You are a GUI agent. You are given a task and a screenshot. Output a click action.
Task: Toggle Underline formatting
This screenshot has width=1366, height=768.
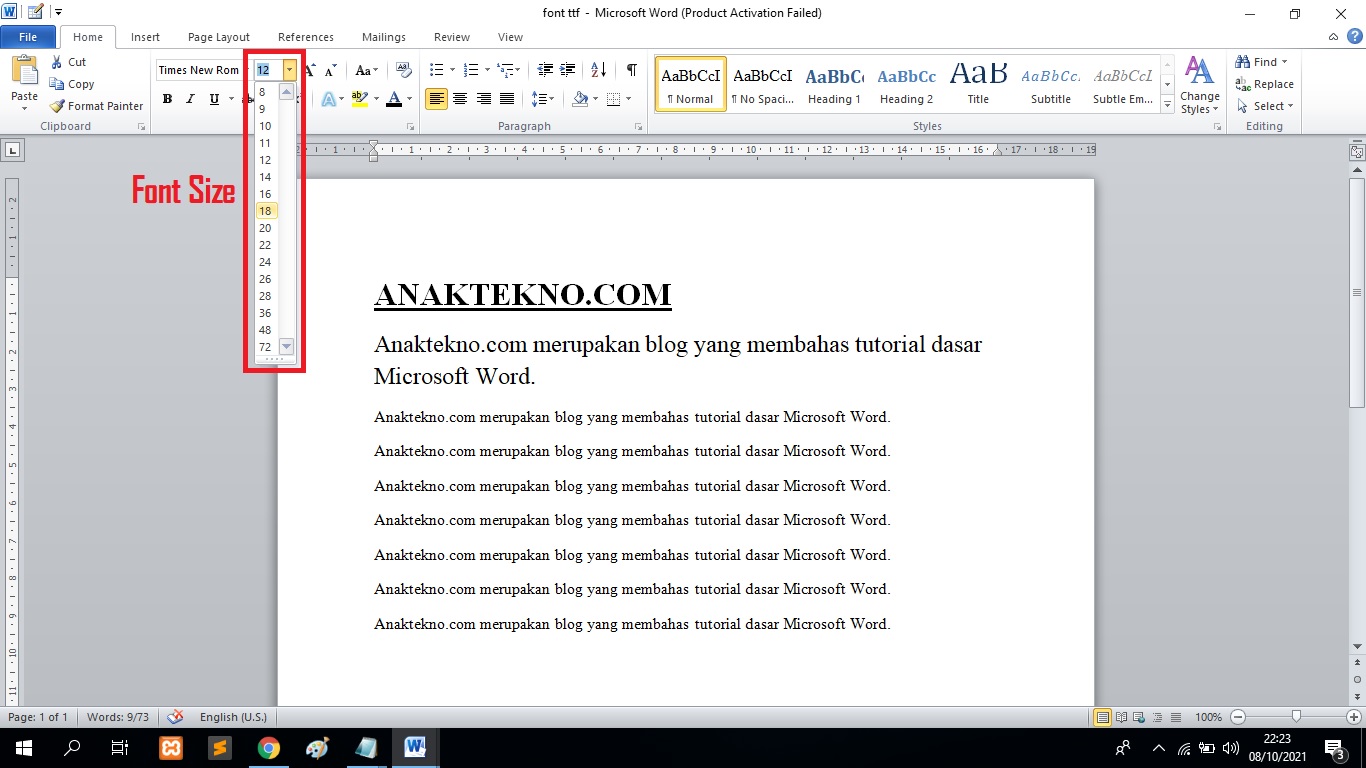(x=214, y=99)
